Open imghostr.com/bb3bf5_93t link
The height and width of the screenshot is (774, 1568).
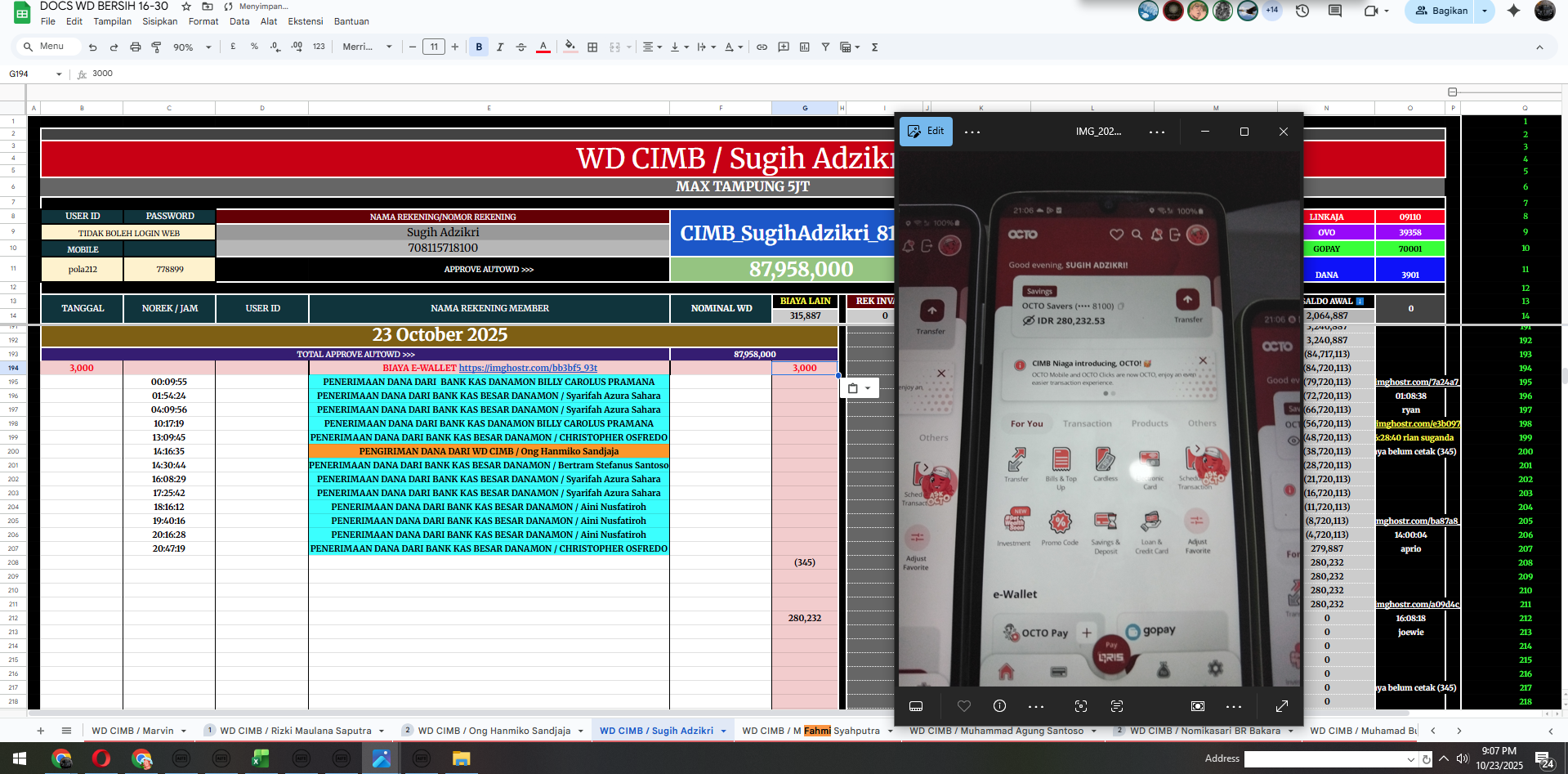528,368
